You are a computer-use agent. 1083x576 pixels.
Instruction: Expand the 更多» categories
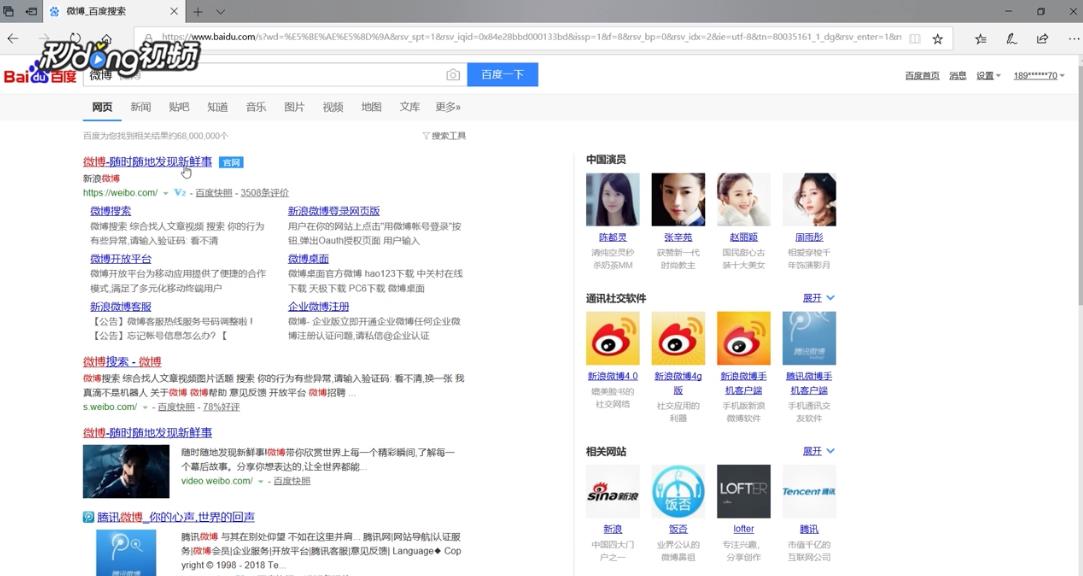[x=448, y=107]
